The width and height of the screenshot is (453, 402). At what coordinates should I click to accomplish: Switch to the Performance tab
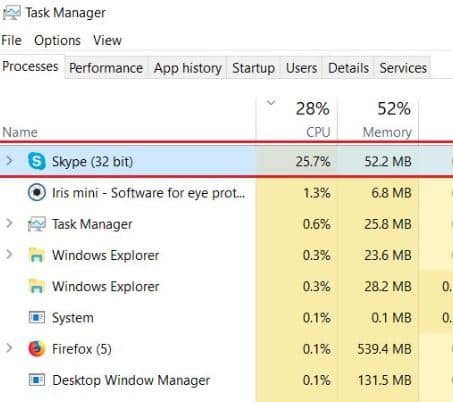[106, 68]
